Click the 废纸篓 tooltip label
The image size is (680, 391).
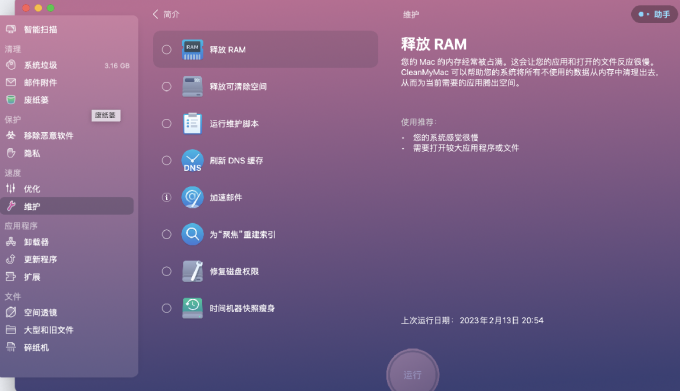[105, 115]
